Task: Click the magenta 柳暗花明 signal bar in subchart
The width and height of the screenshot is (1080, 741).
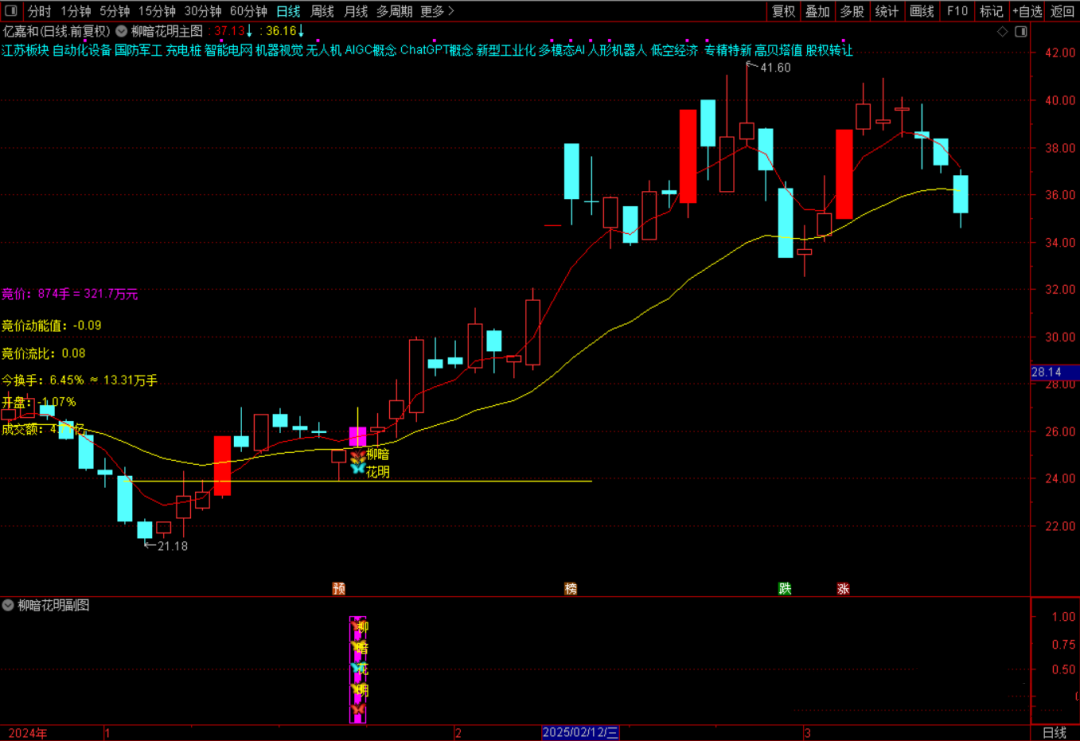Action: pyautogui.click(x=357, y=669)
